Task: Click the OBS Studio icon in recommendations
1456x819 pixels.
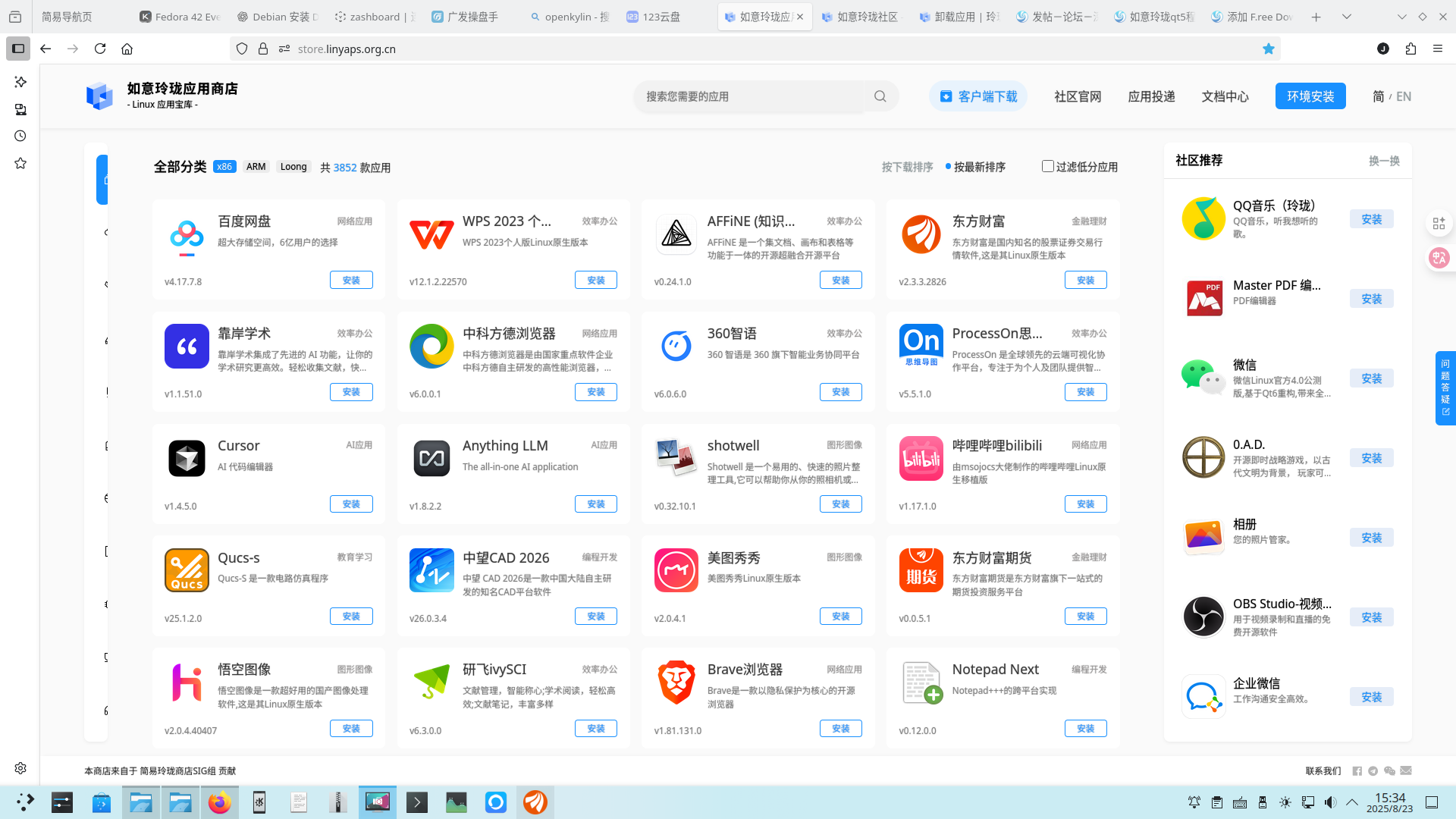Action: tap(1203, 617)
